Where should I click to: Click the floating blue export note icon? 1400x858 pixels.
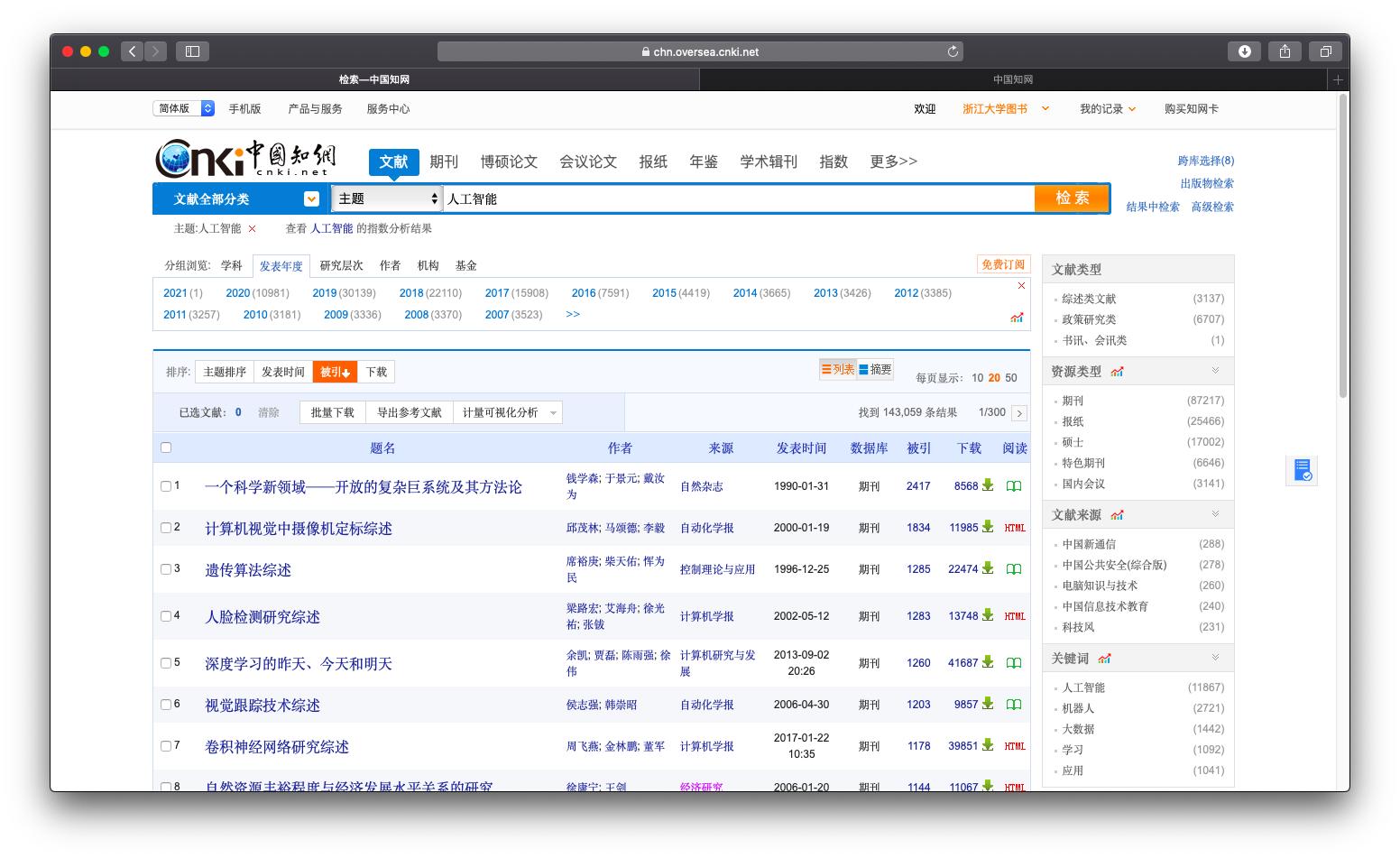(1302, 470)
